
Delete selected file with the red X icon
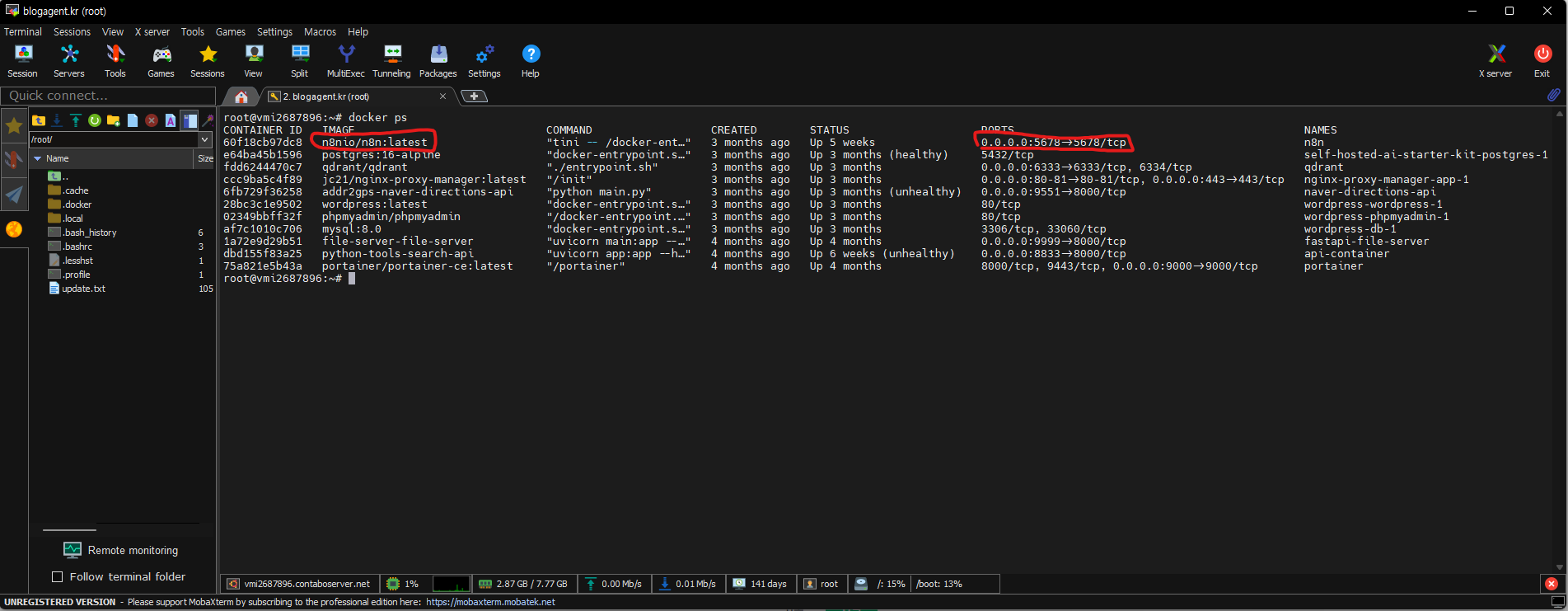152,120
